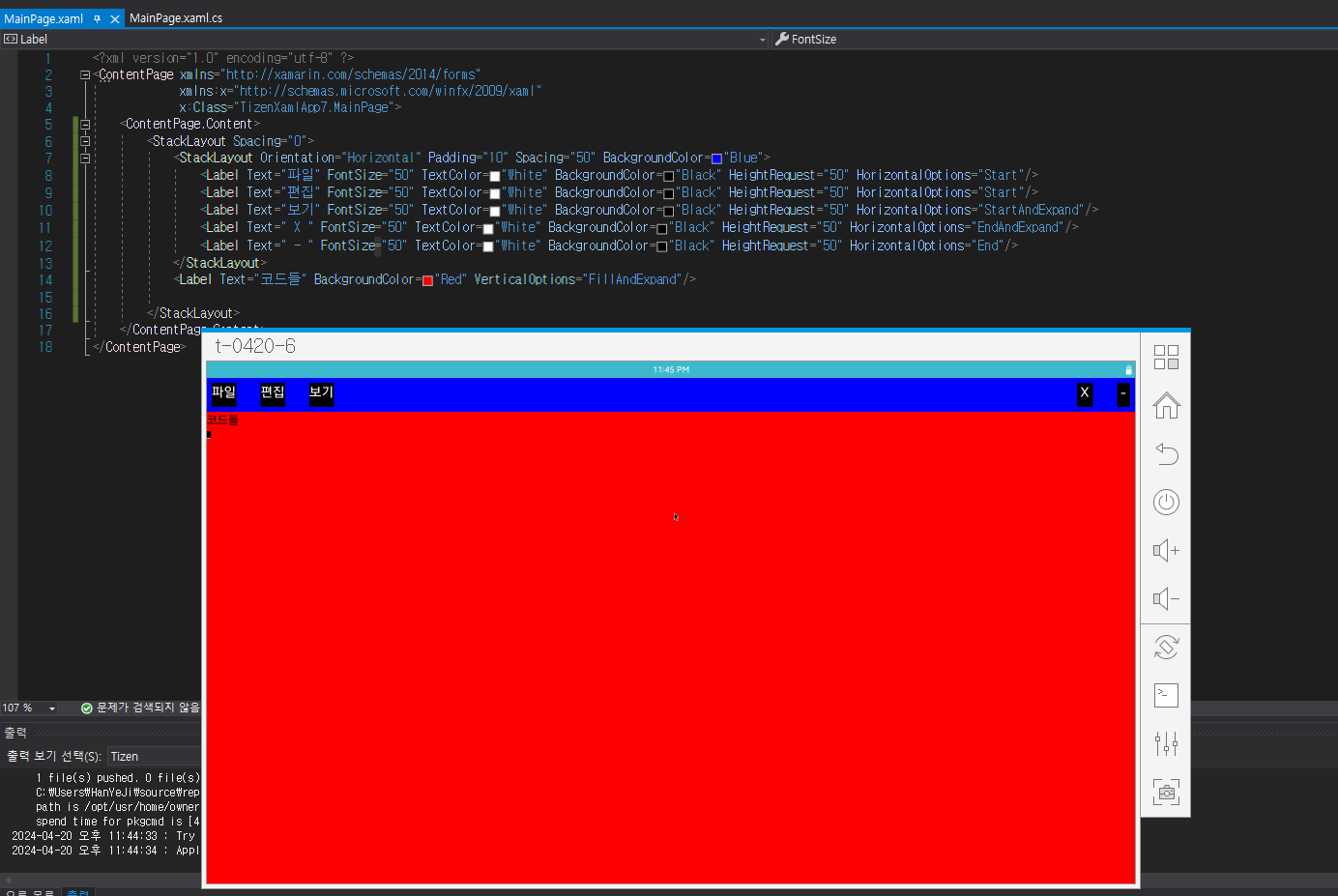Take emulator screenshot with camera icon
Image resolution: width=1338 pixels, height=896 pixels.
tap(1166, 792)
